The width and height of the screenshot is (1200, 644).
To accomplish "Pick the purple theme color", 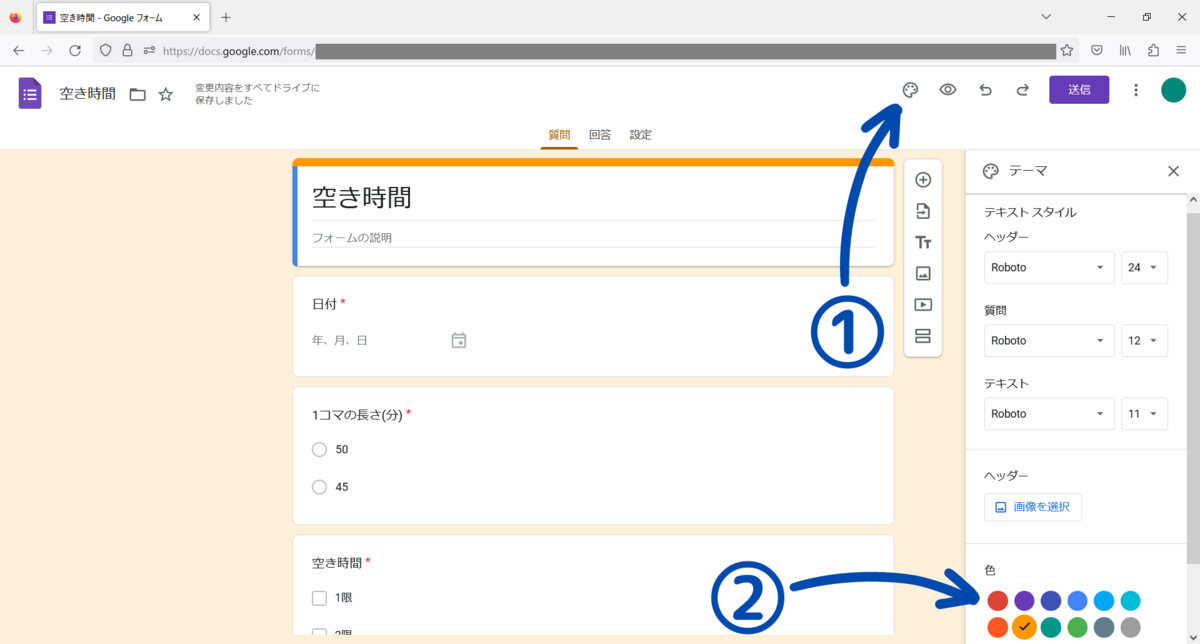I will tap(1024, 601).
